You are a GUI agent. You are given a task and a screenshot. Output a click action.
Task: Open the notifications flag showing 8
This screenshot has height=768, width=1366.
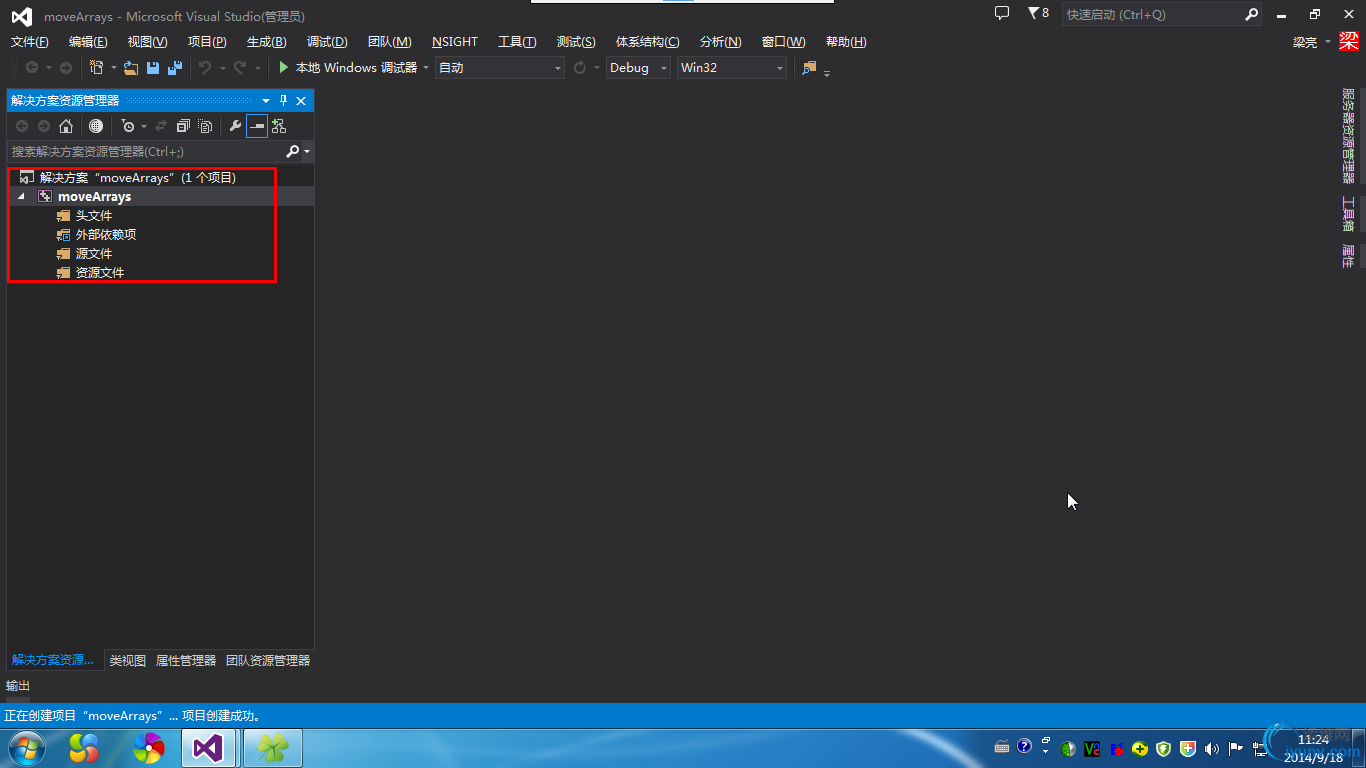[x=1038, y=14]
